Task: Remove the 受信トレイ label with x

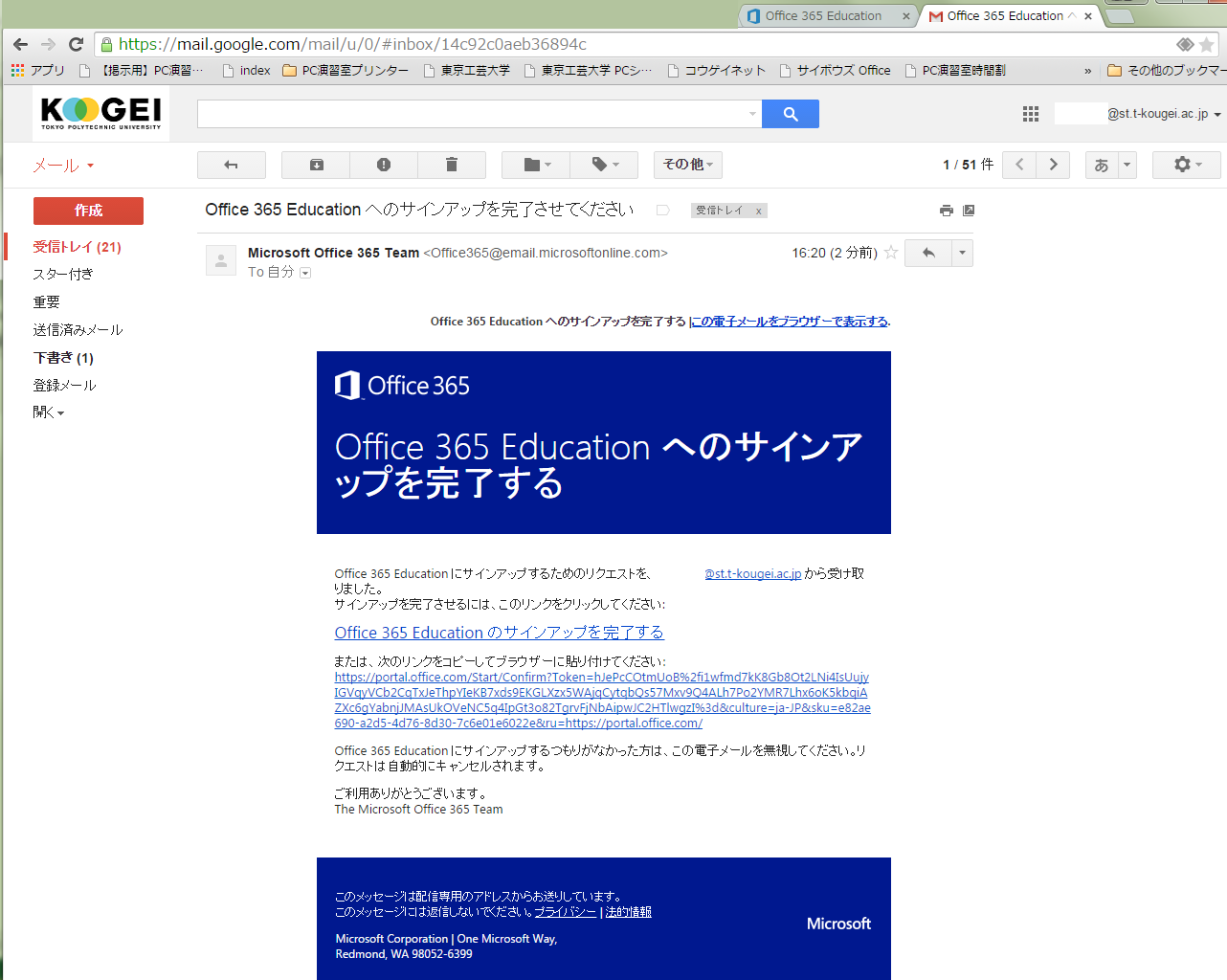Action: 759,212
